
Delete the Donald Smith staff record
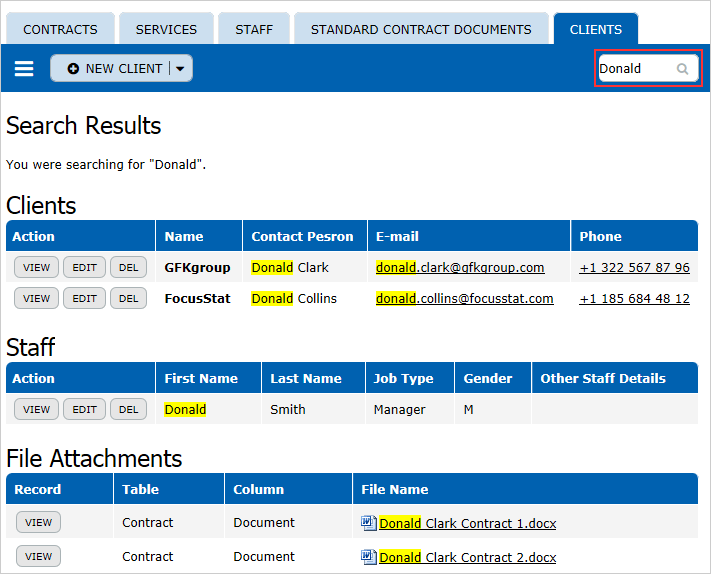click(x=128, y=409)
